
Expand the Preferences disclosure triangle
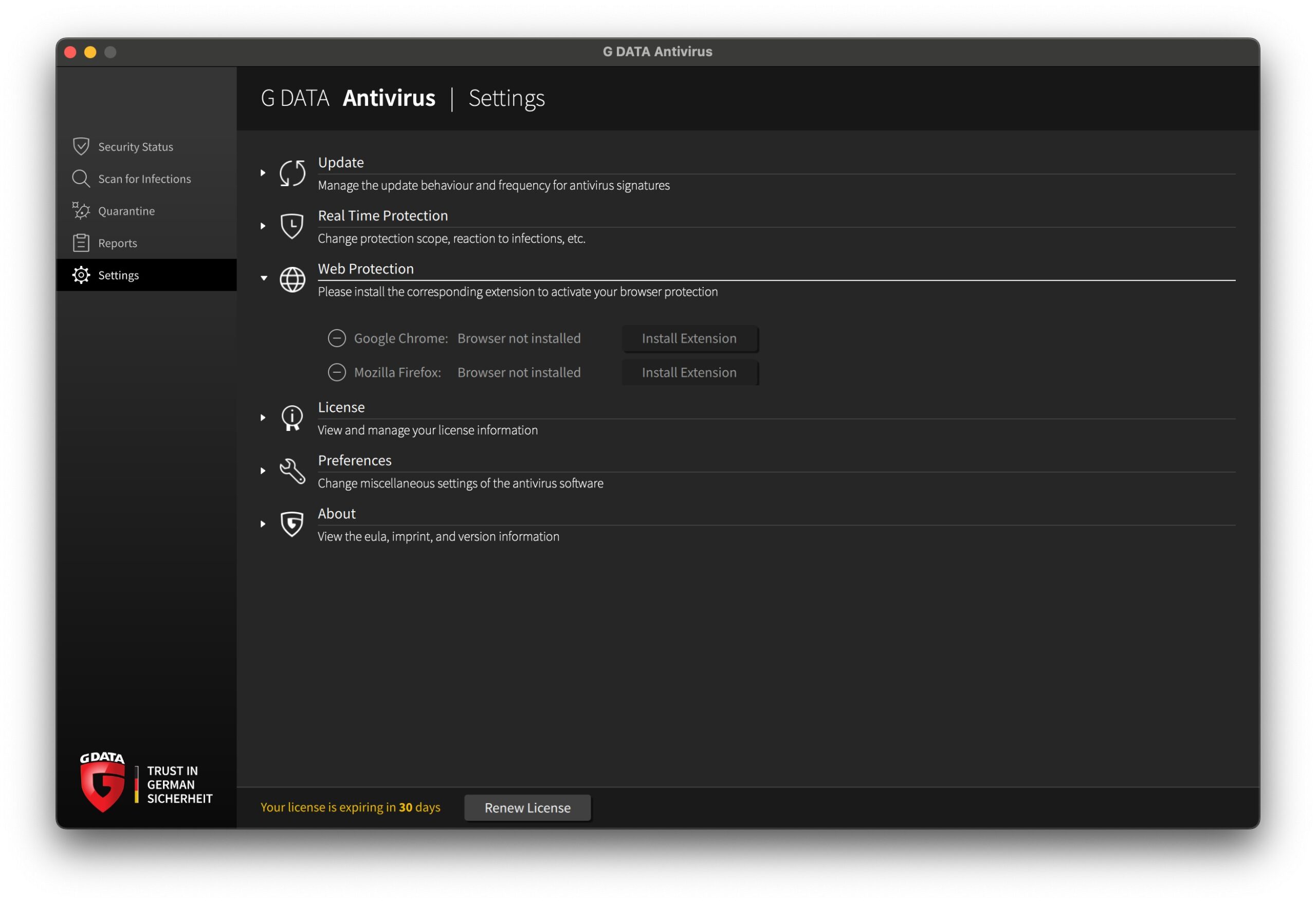(x=263, y=471)
